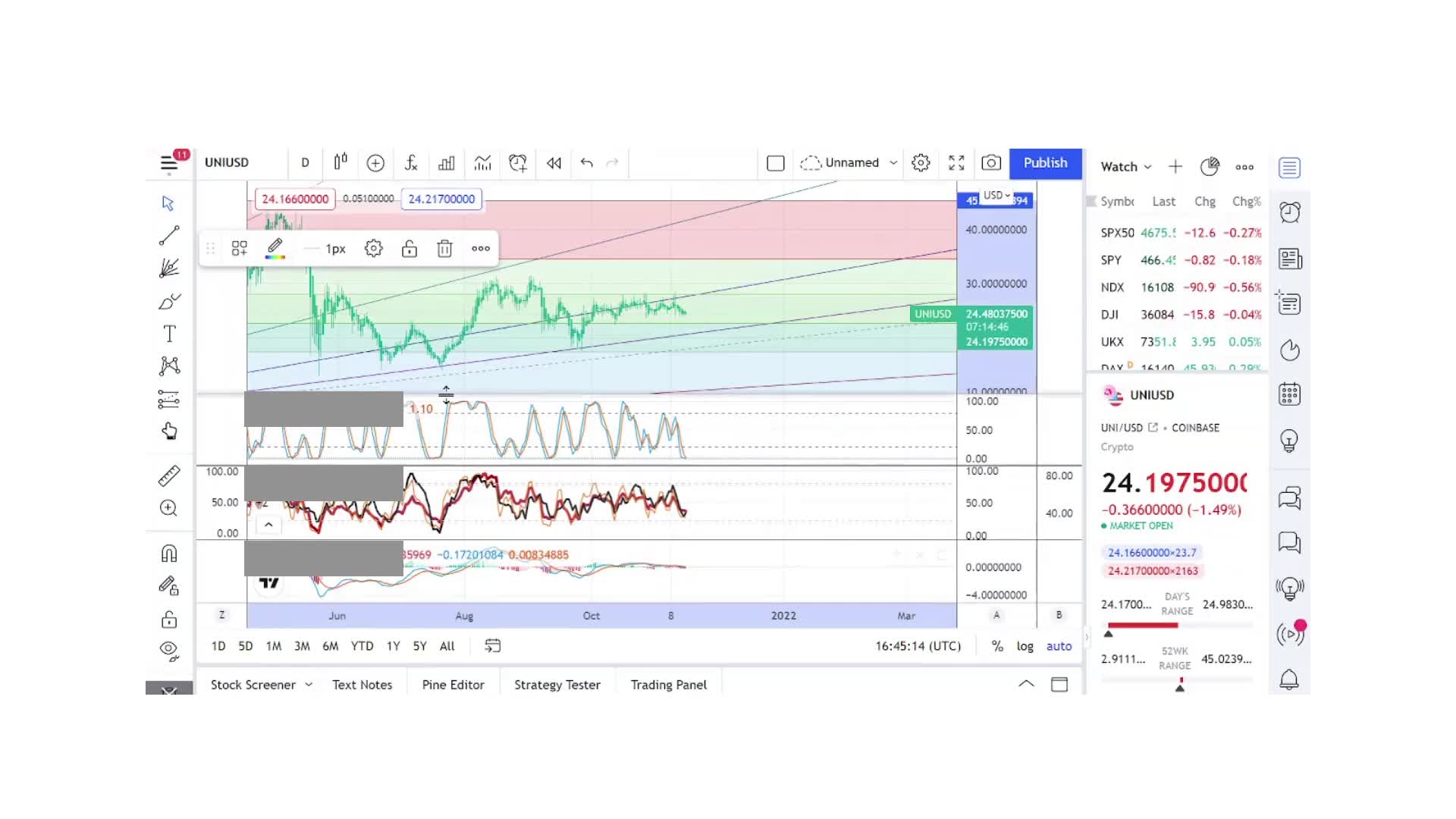Open the chart layout selector square
The width and height of the screenshot is (1456, 819).
775,163
